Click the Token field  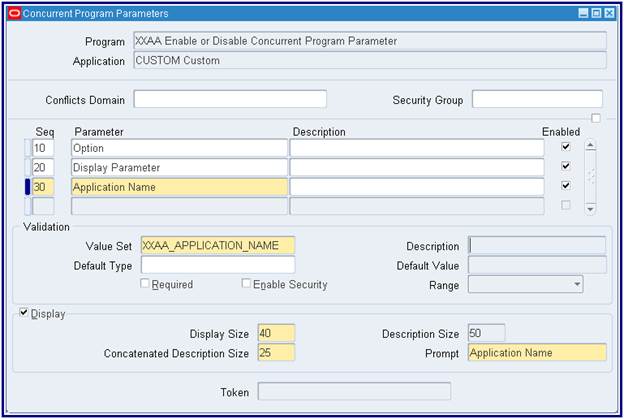pyautogui.click(x=354, y=392)
